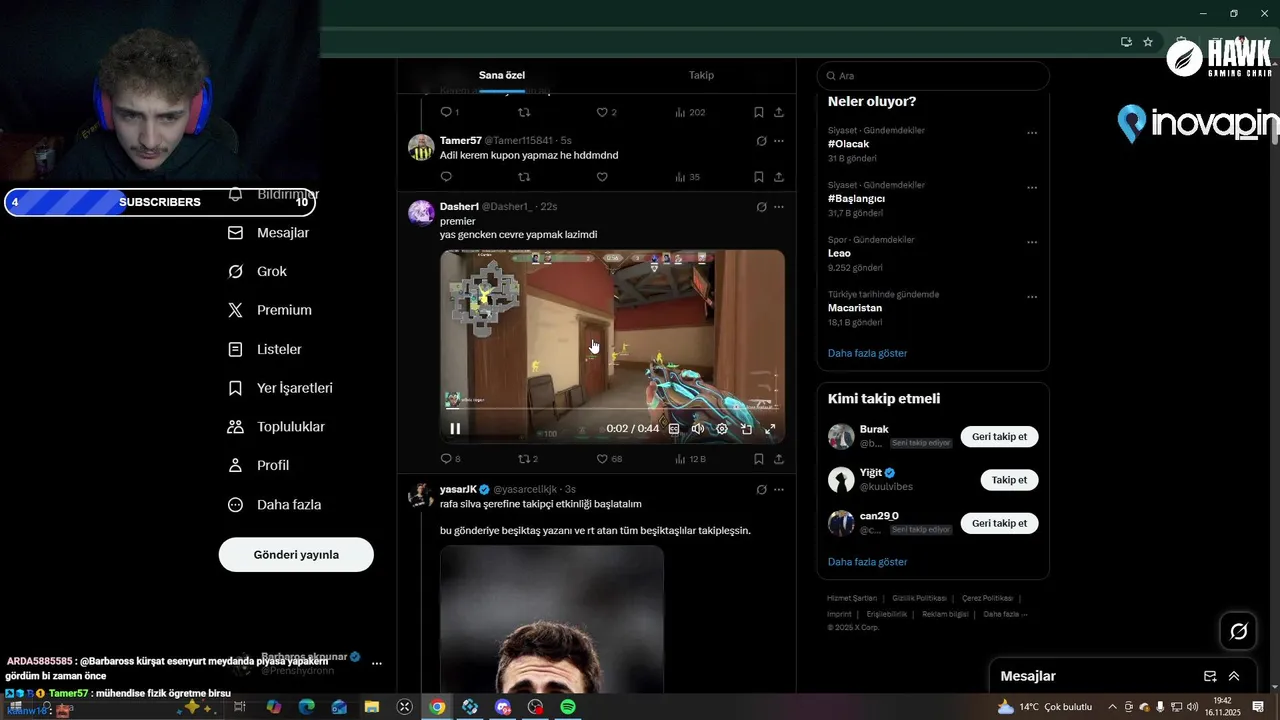Image resolution: width=1280 pixels, height=720 pixels.
Task: Open Google Chrome in taskbar
Action: point(437,707)
